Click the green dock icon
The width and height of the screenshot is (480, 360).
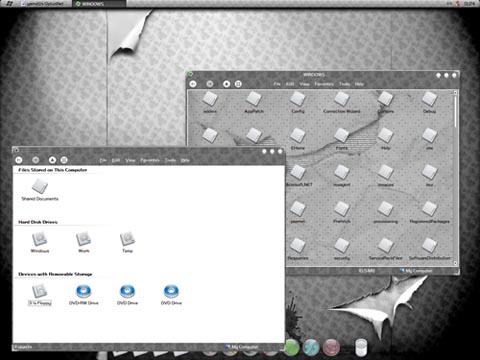tap(293, 347)
